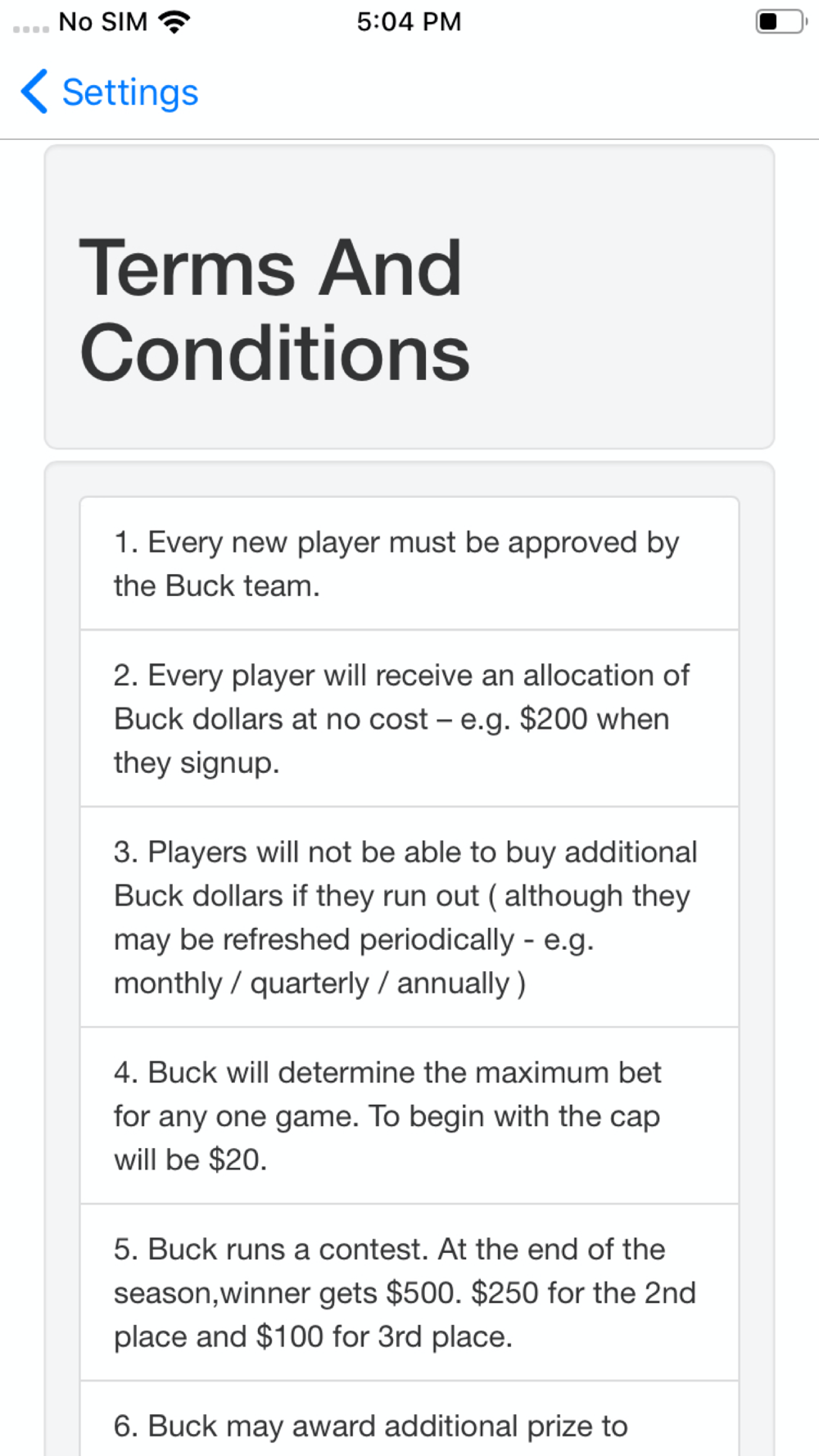This screenshot has width=819, height=1456.
Task: Tap the Wi-Fi status bar icon
Action: click(174, 21)
